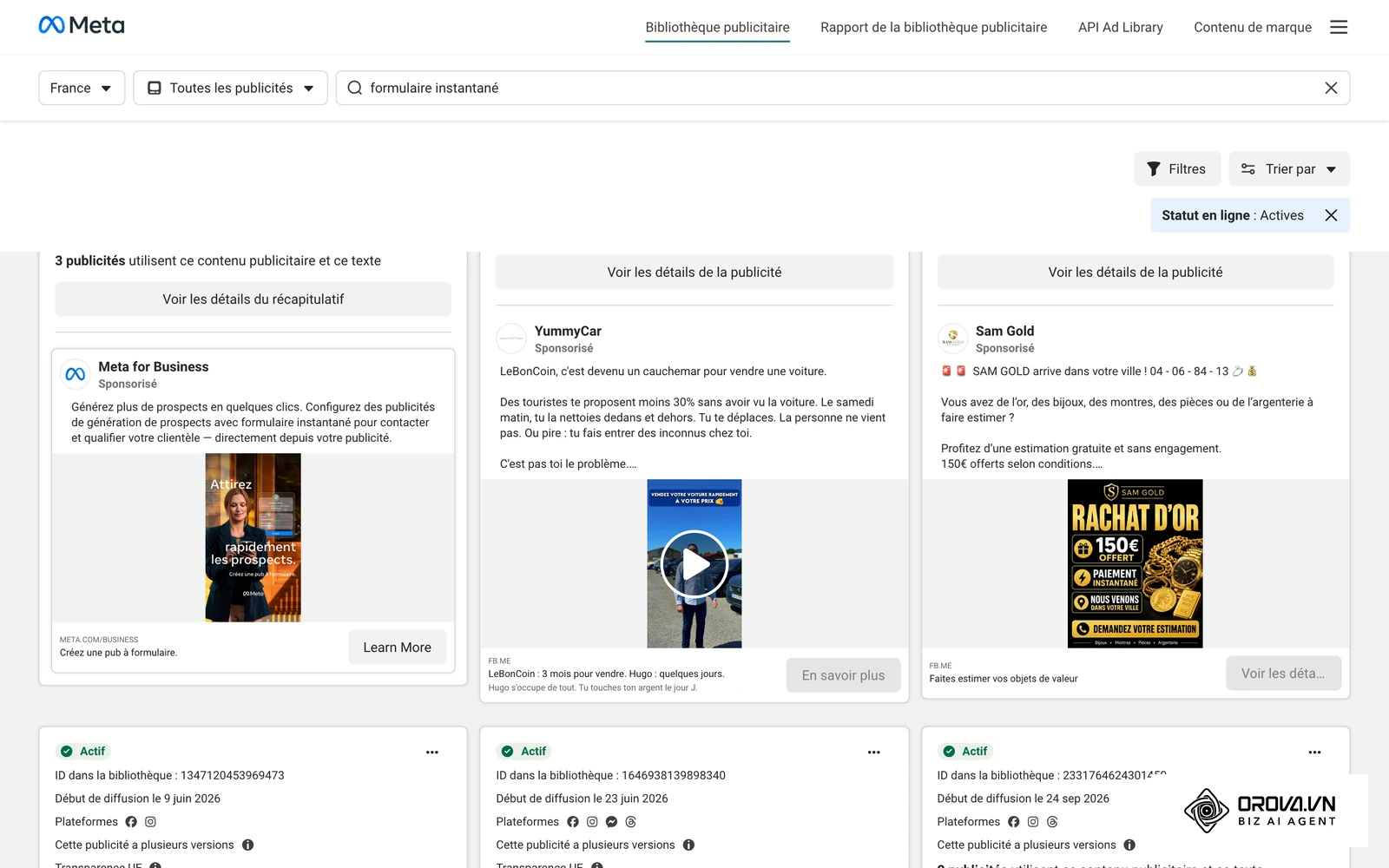Focus the formulaire instantané search field
The width and height of the screenshot is (1389, 868).
click(842, 88)
